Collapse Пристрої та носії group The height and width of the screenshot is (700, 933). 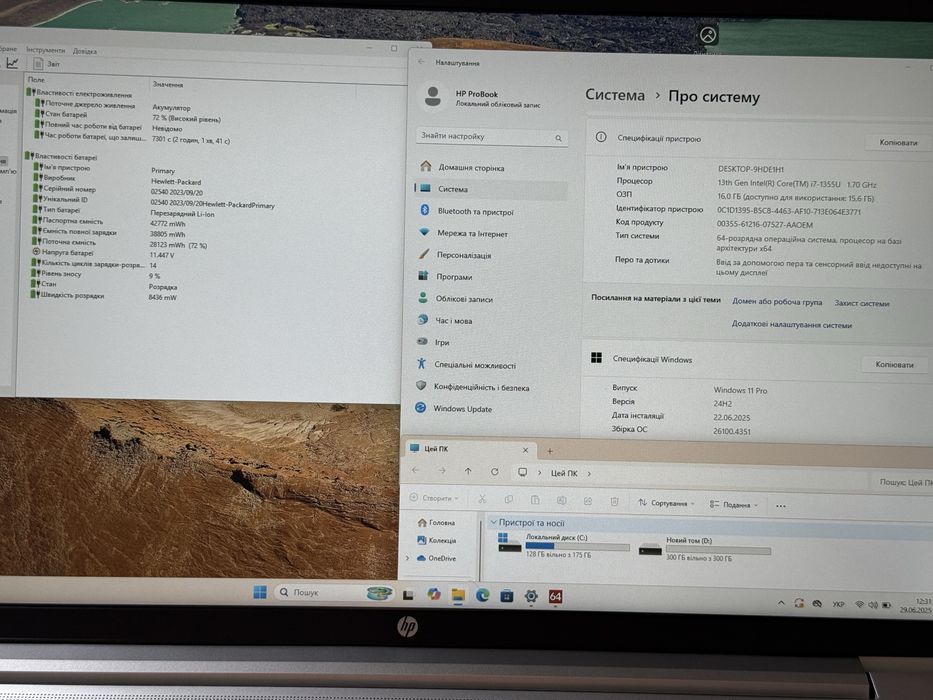pos(493,522)
